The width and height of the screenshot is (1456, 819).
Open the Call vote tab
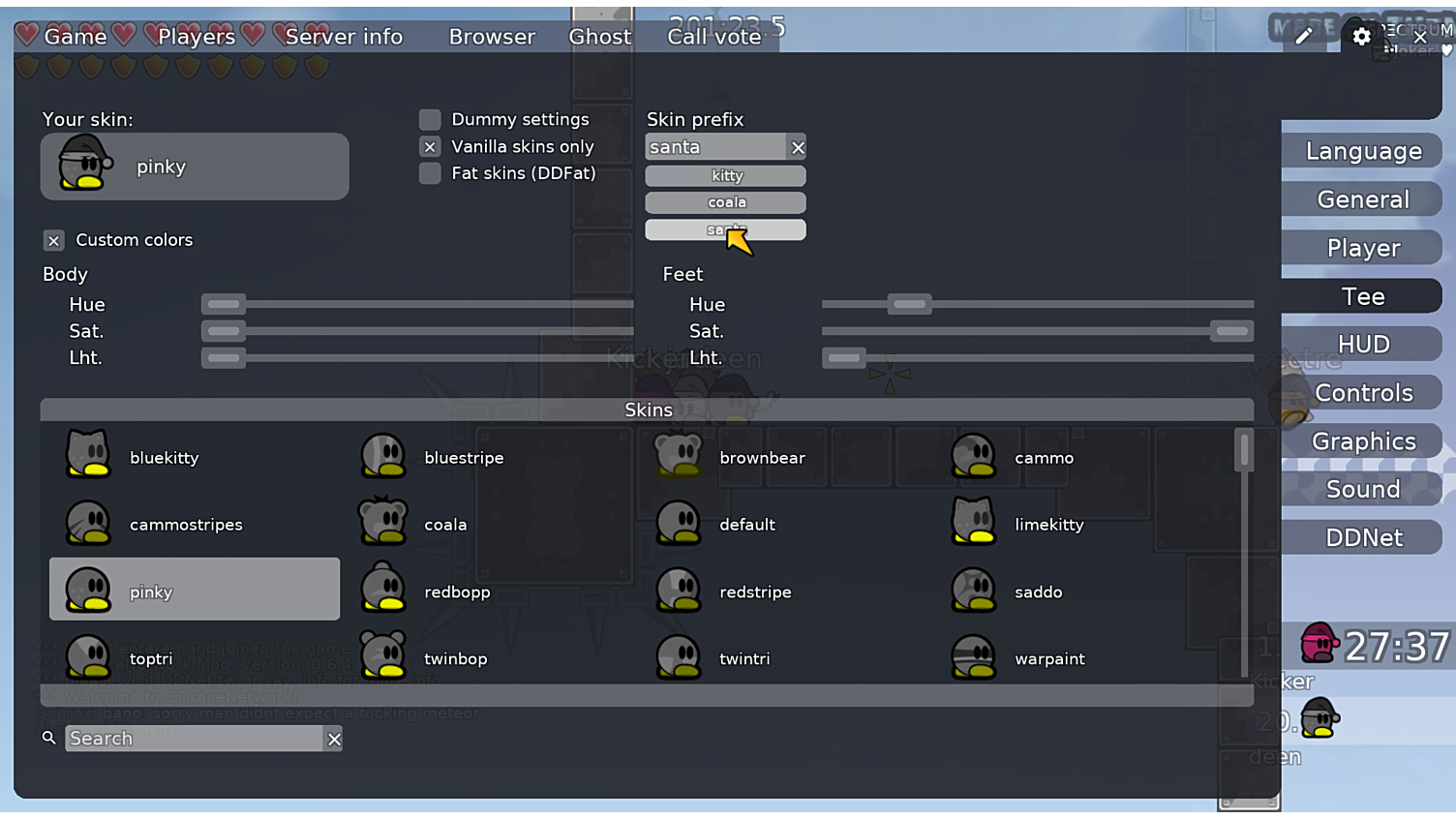(x=713, y=37)
